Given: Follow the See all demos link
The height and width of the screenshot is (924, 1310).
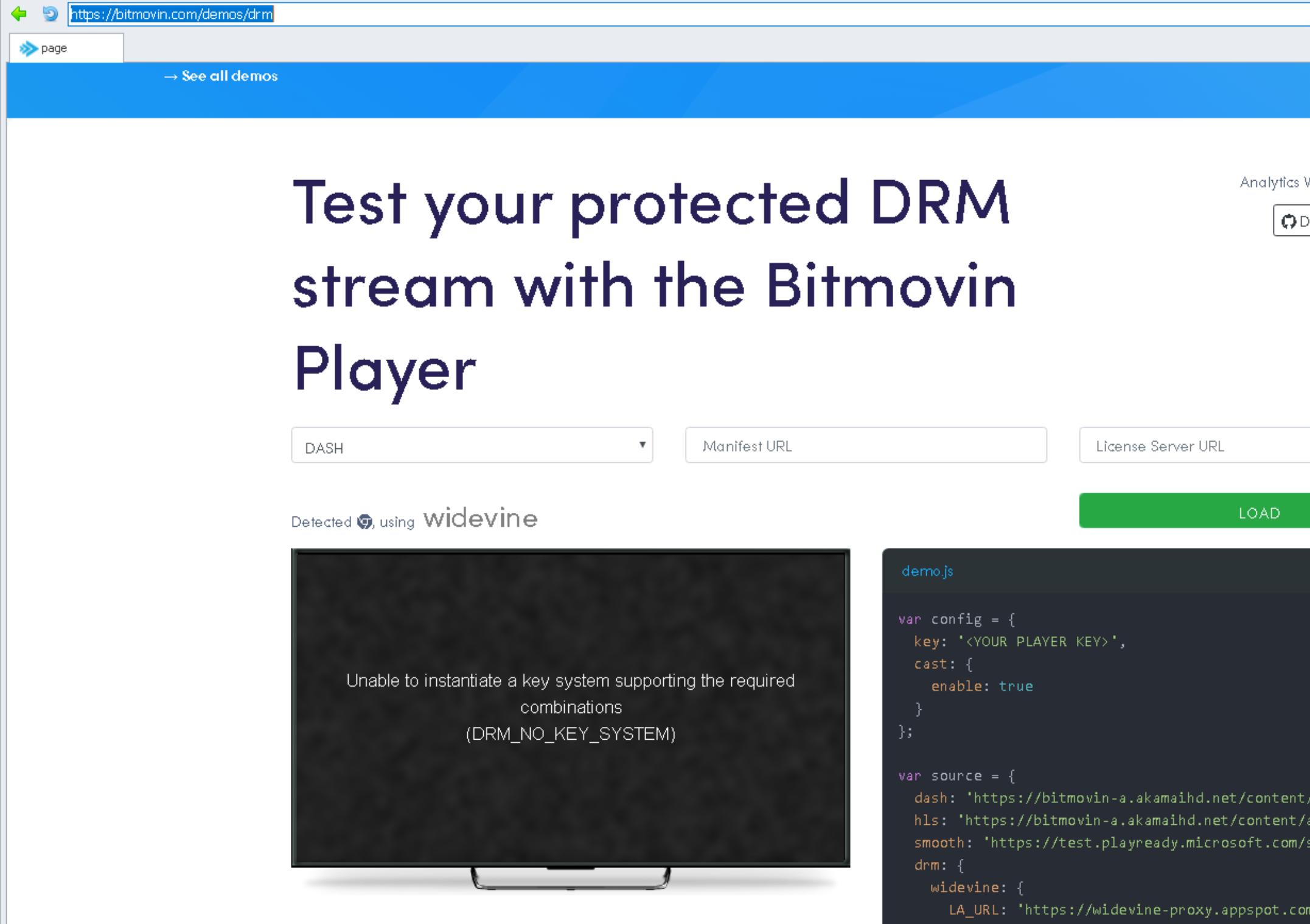Looking at the screenshot, I should pos(221,76).
